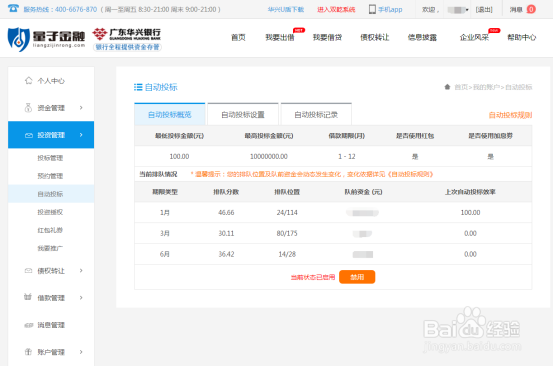
Task: Open 我要借贷 in the main navigation
Action: [327, 37]
